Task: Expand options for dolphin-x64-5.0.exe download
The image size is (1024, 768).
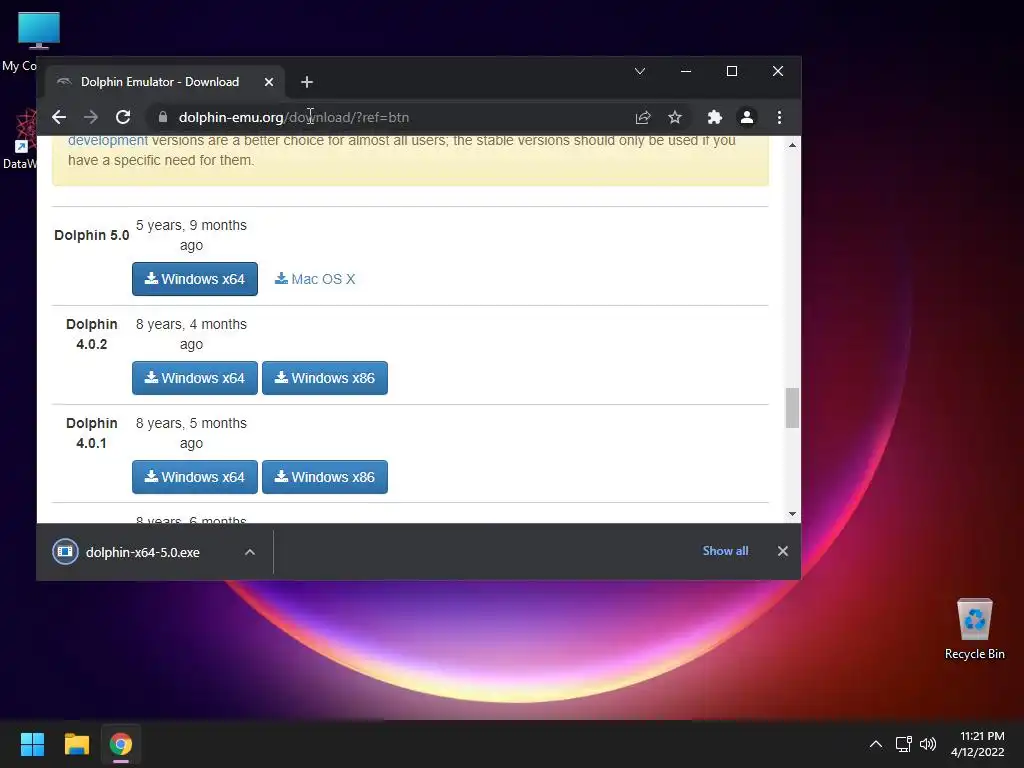Action: pos(249,552)
